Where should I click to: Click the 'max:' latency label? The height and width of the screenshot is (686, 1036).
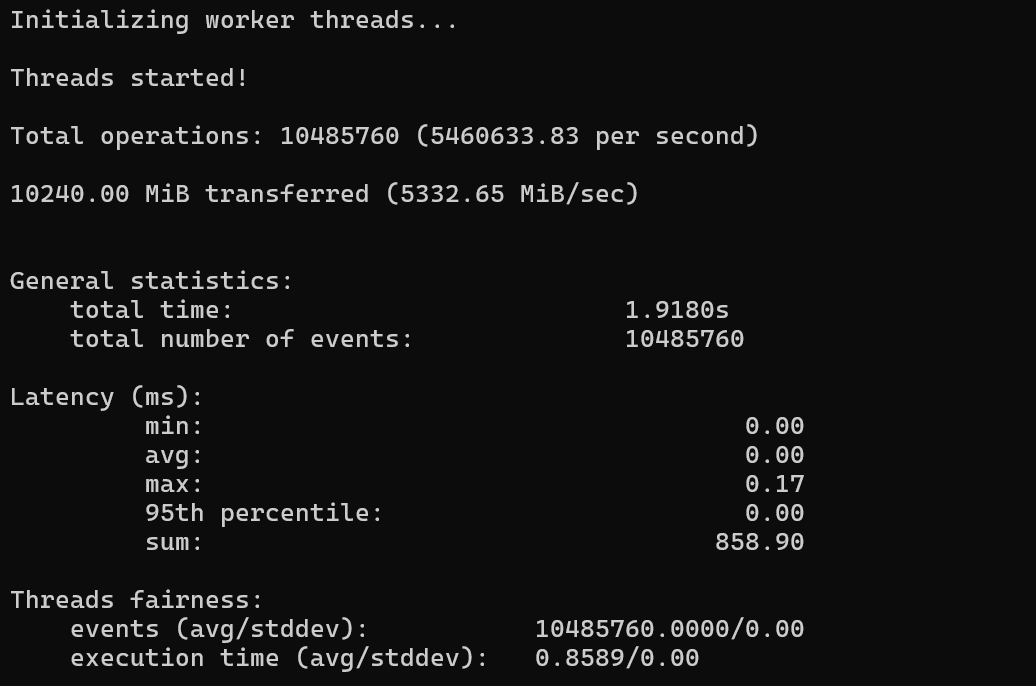point(174,484)
